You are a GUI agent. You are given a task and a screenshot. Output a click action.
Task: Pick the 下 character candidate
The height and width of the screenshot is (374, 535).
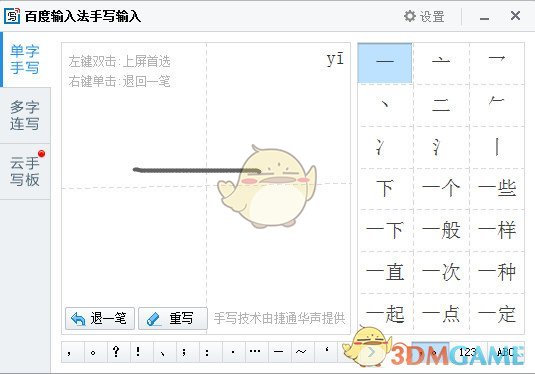[x=385, y=189]
